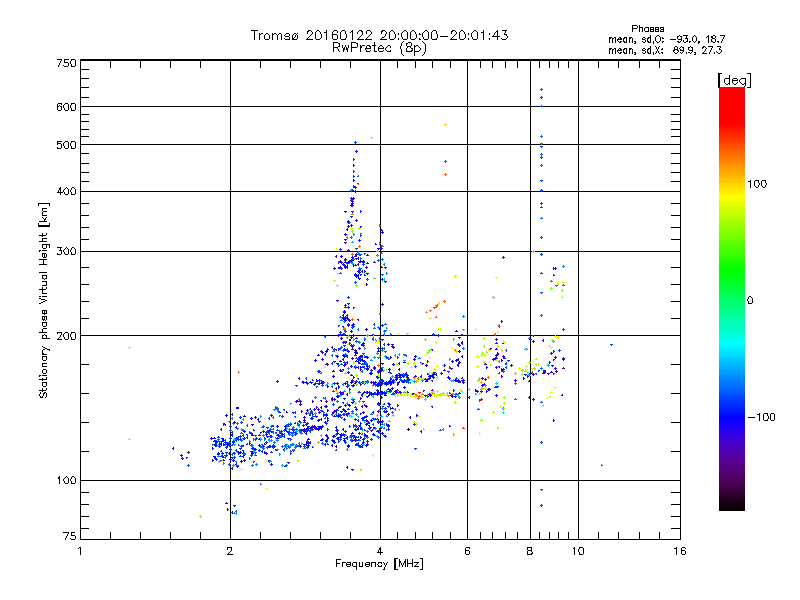Click the x-axis label "16"
This screenshot has height=600, width=800.
[680, 551]
